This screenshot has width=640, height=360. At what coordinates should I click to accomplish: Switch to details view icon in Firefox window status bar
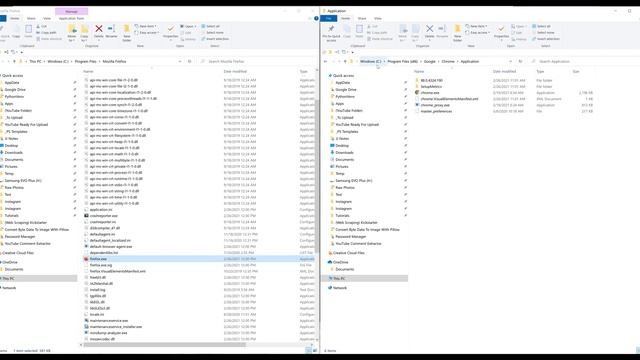[x=309, y=351]
